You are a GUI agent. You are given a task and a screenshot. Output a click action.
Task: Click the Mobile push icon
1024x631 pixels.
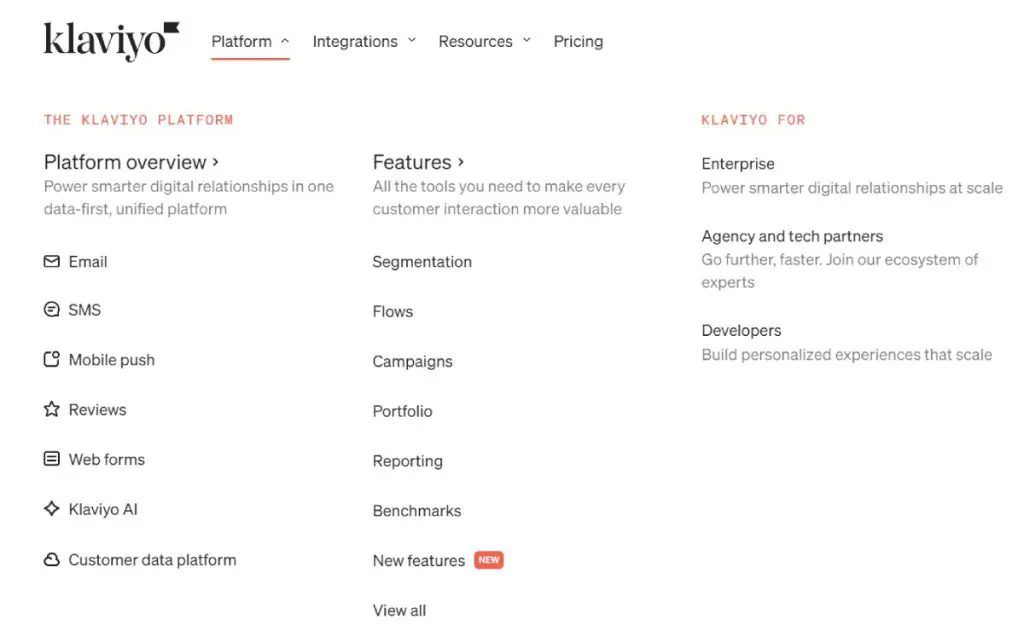click(x=52, y=360)
